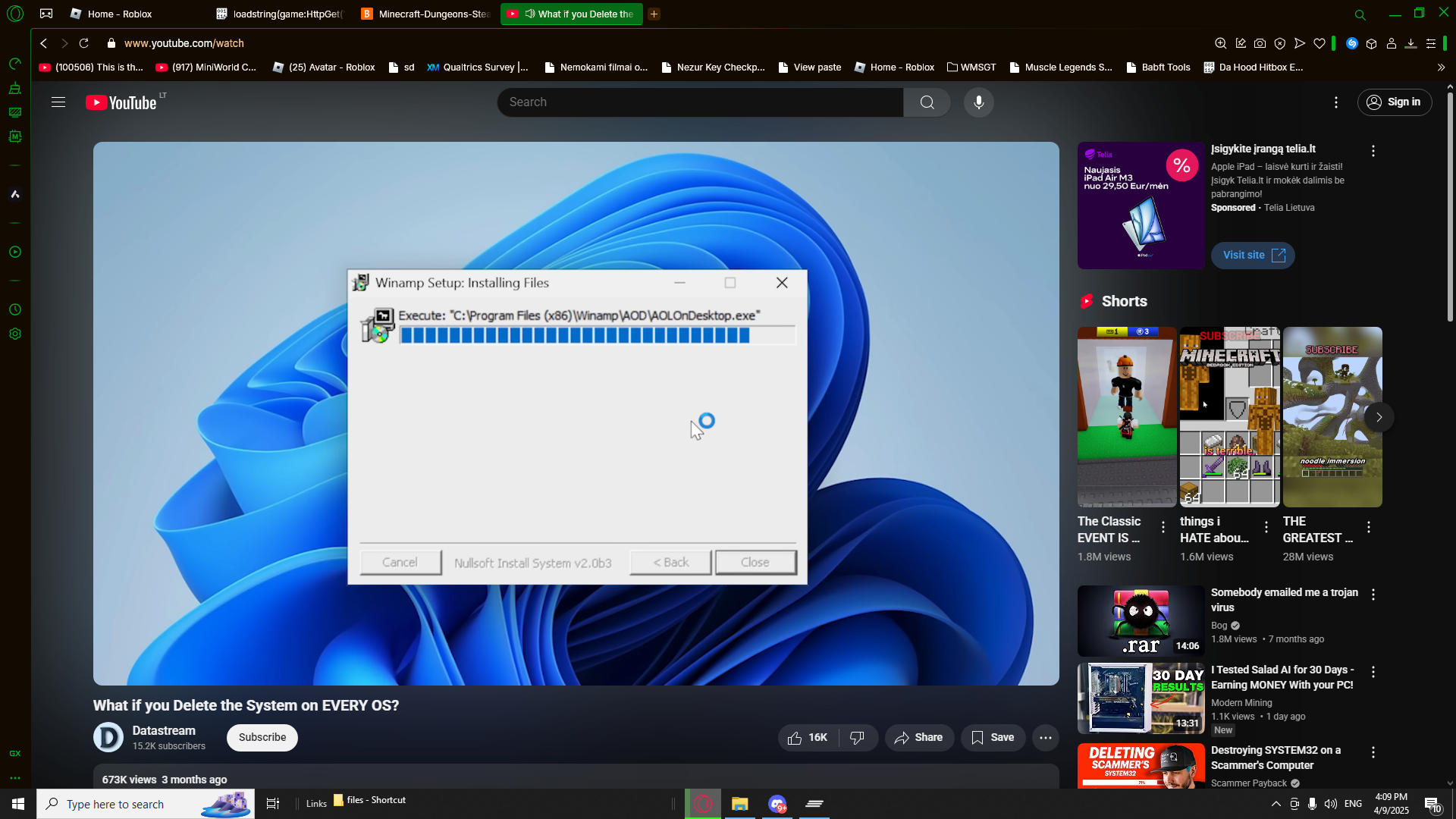This screenshot has height=819, width=1456.
Task: Open the Datastream channel name link
Action: [x=164, y=731]
